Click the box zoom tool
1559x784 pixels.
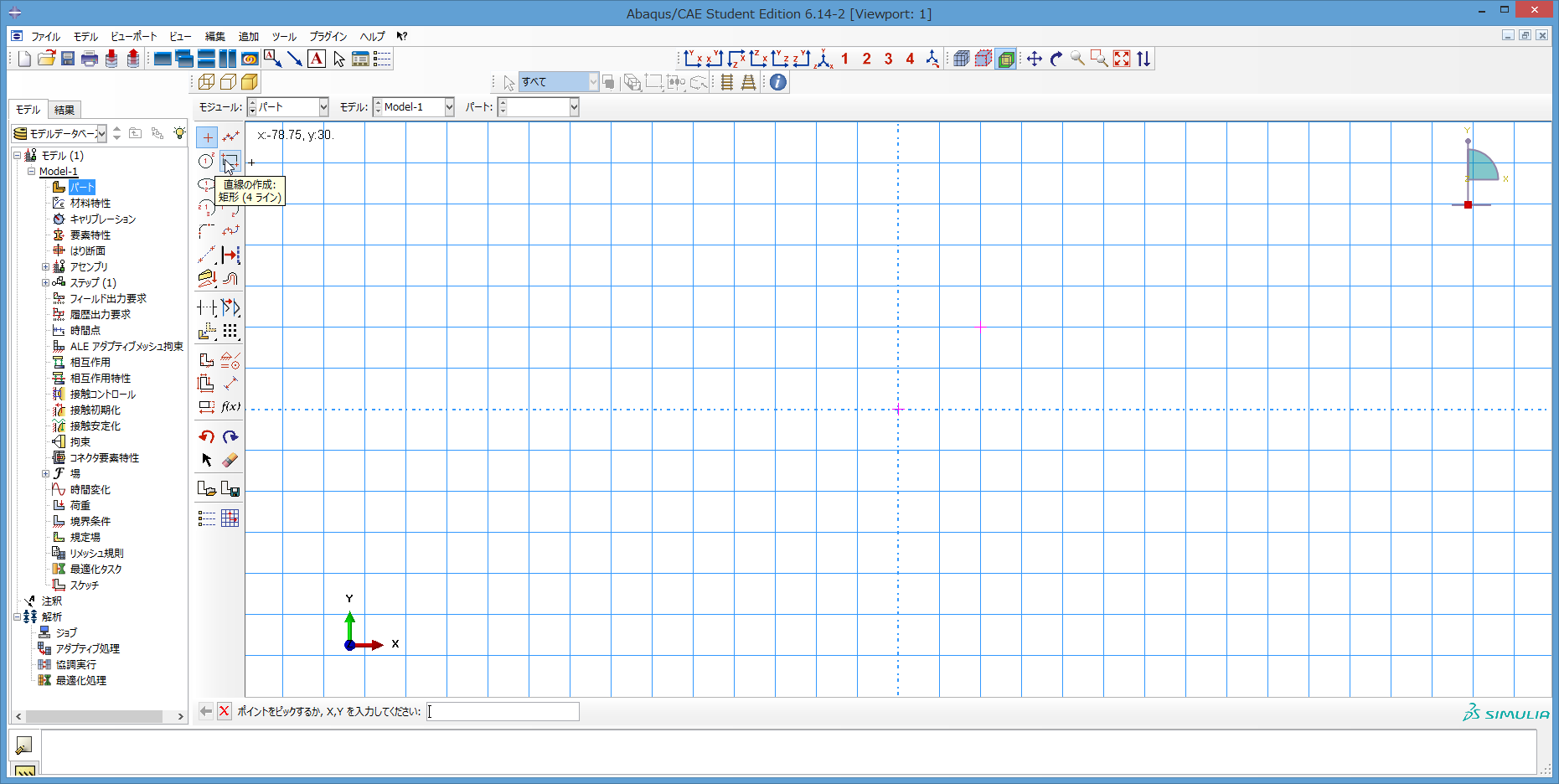(x=1100, y=59)
